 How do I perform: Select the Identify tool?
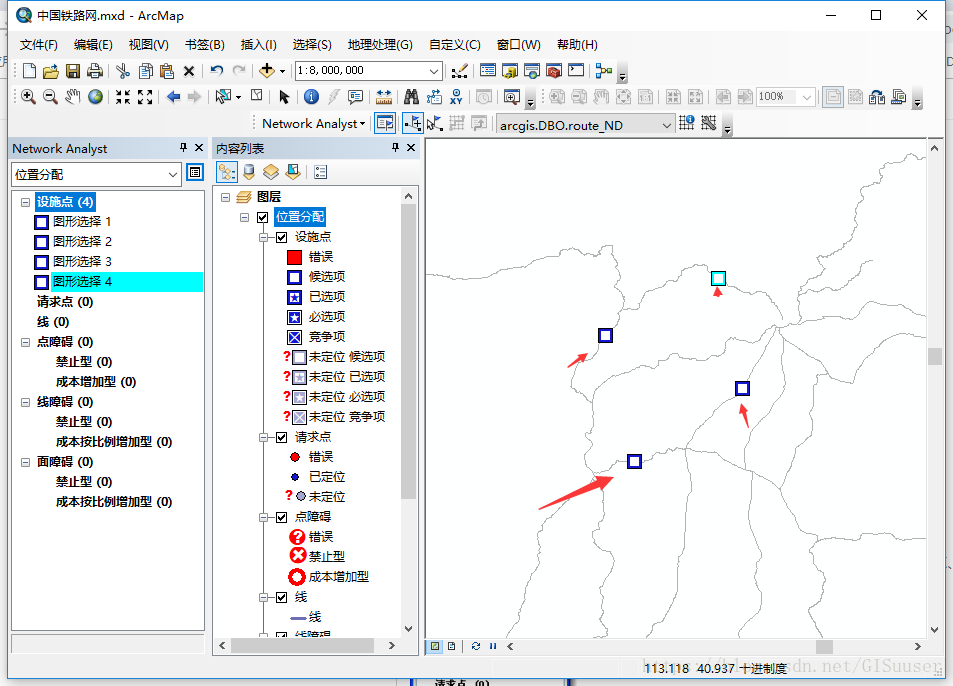tap(311, 97)
